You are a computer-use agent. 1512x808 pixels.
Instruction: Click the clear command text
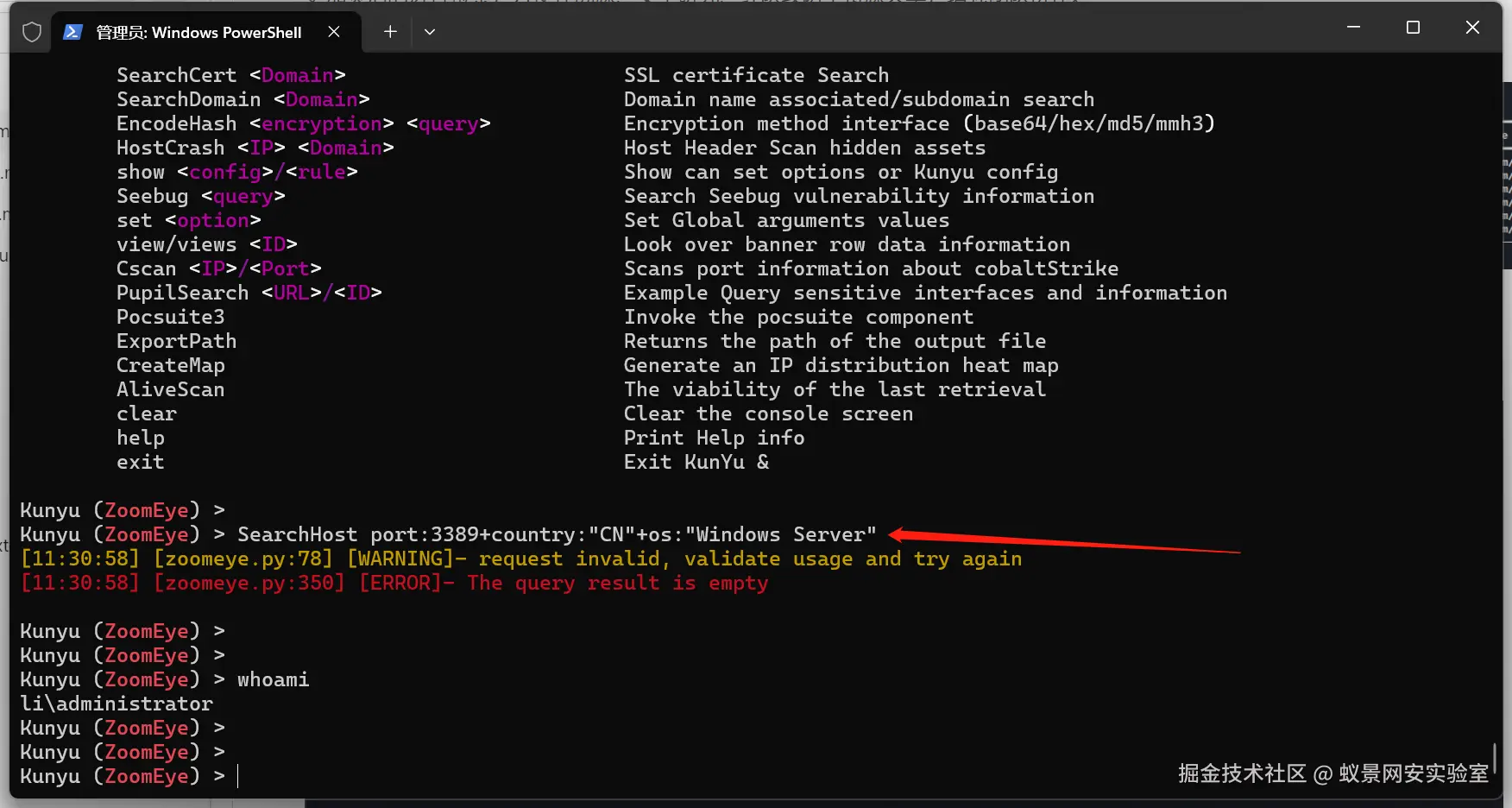[146, 413]
